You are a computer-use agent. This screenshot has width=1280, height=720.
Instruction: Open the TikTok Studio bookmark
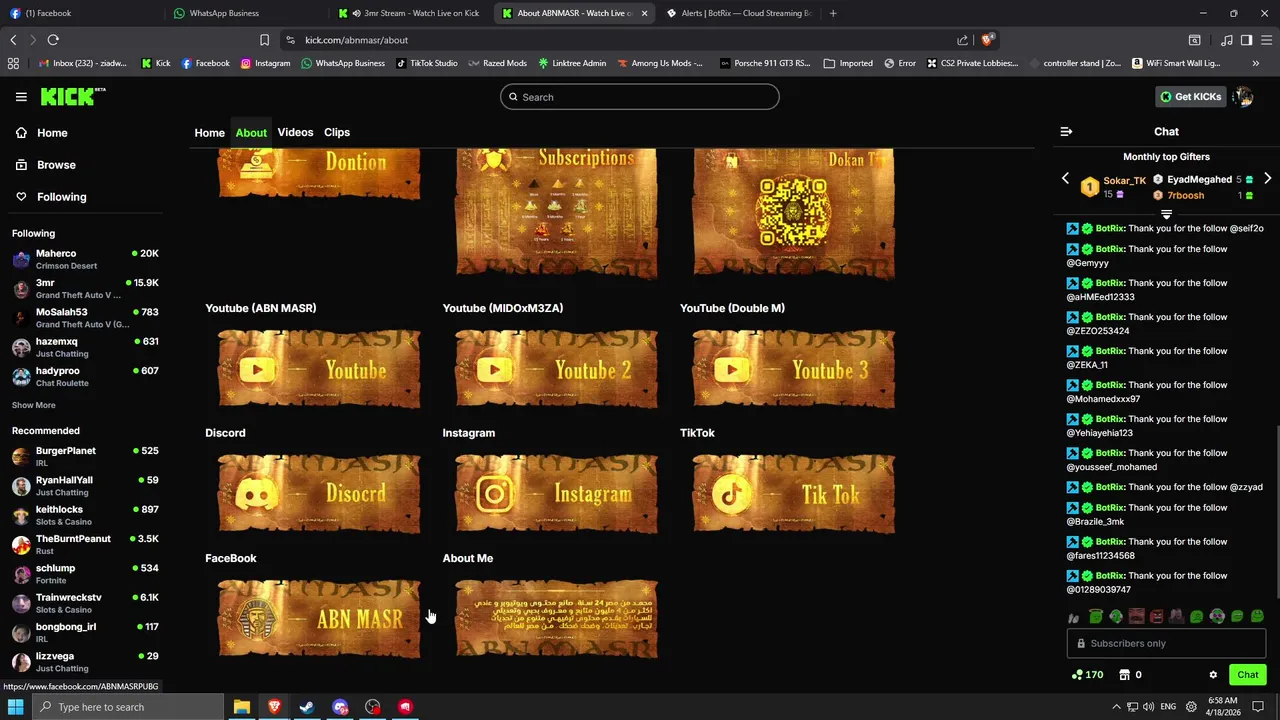pyautogui.click(x=427, y=63)
